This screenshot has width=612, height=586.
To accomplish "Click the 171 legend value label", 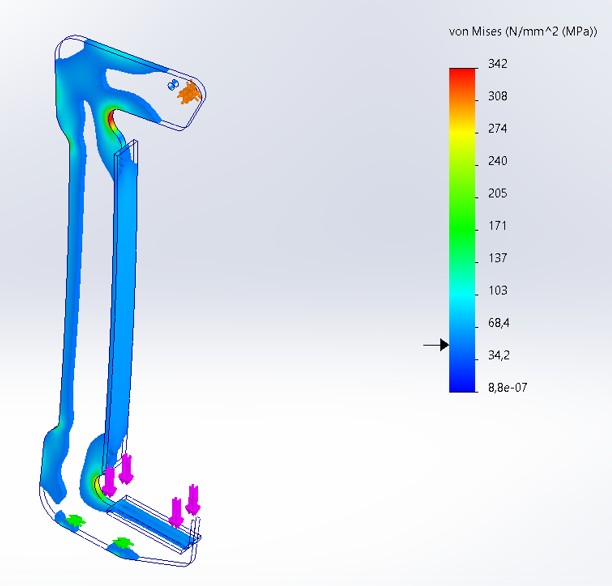I will tap(497, 226).
